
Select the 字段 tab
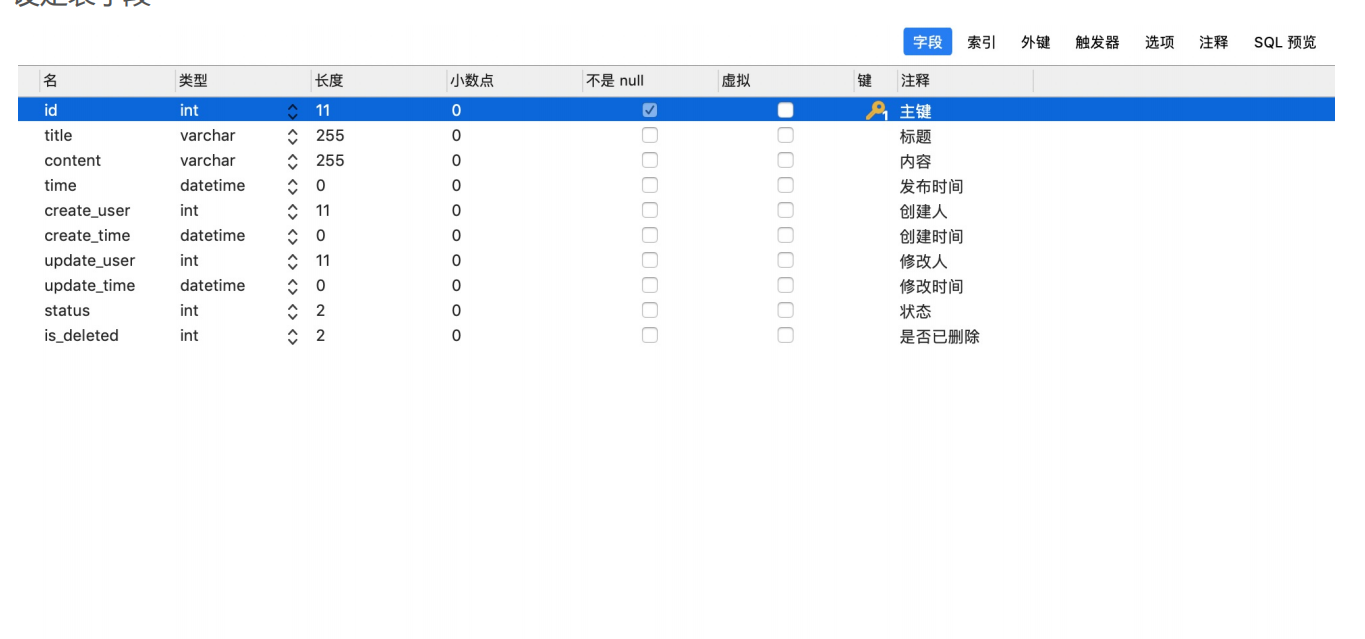tap(926, 42)
